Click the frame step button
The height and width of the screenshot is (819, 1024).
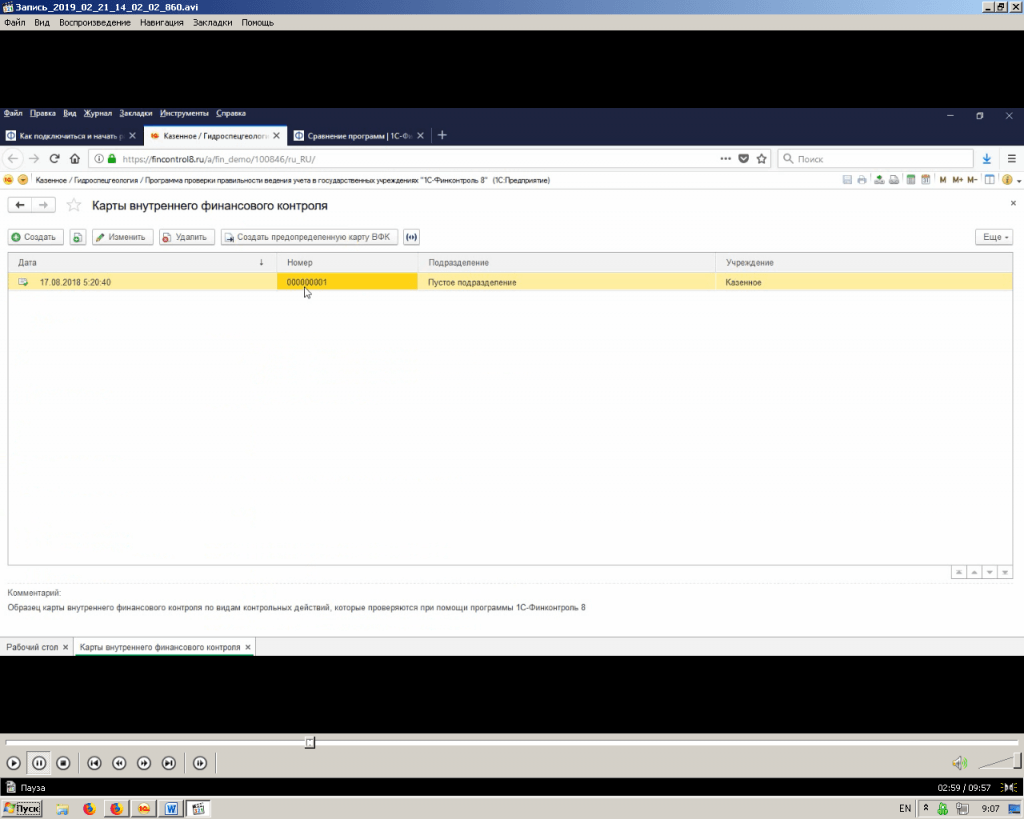tap(200, 763)
